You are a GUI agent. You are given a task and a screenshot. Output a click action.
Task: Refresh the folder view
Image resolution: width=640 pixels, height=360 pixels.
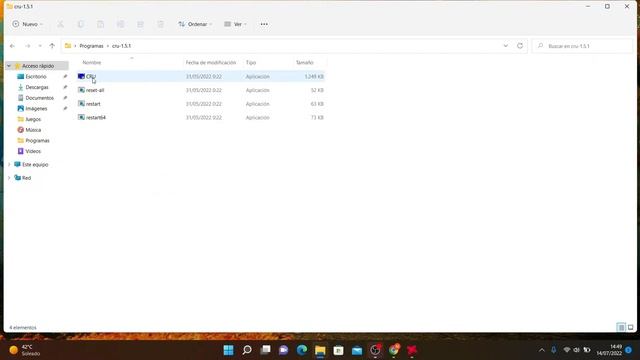point(520,46)
